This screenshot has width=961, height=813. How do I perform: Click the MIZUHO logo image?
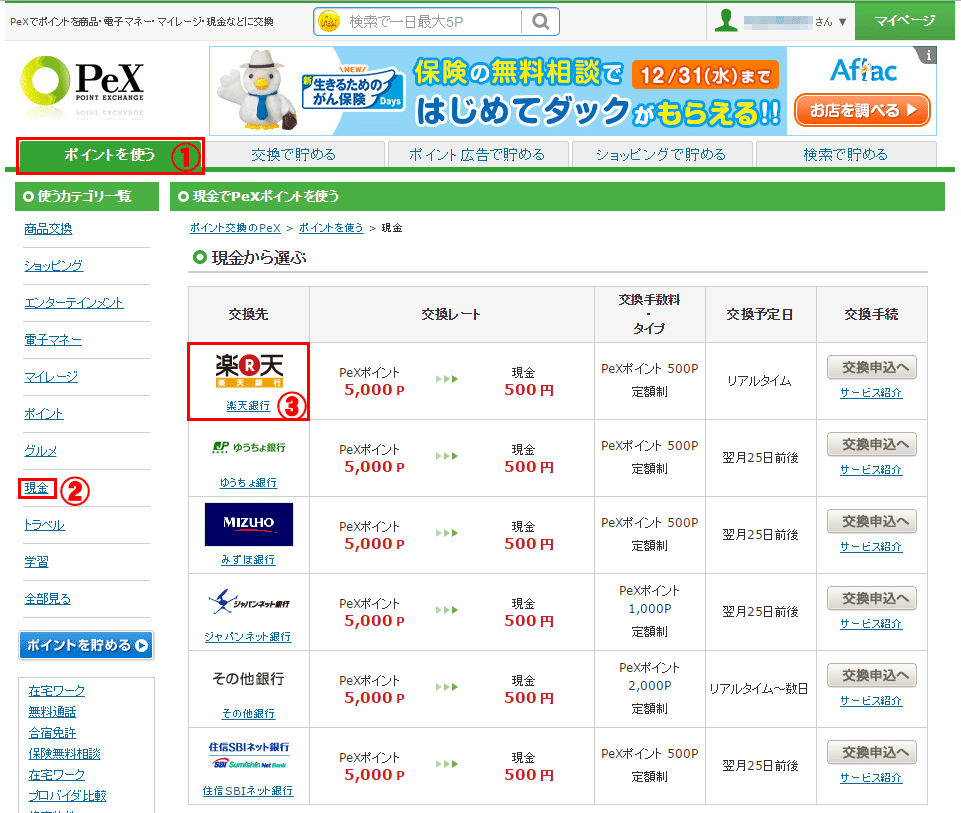pos(249,524)
